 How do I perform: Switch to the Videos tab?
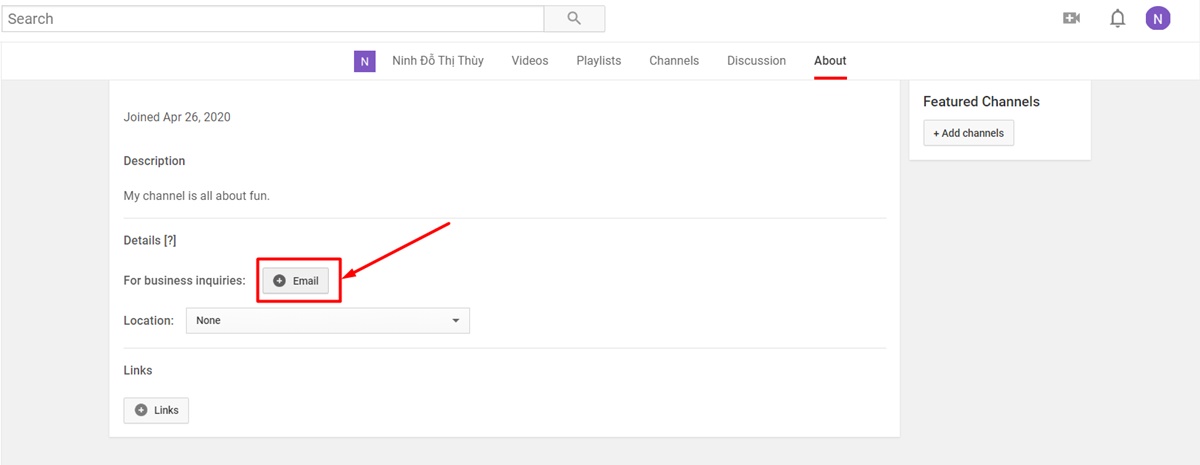point(530,61)
